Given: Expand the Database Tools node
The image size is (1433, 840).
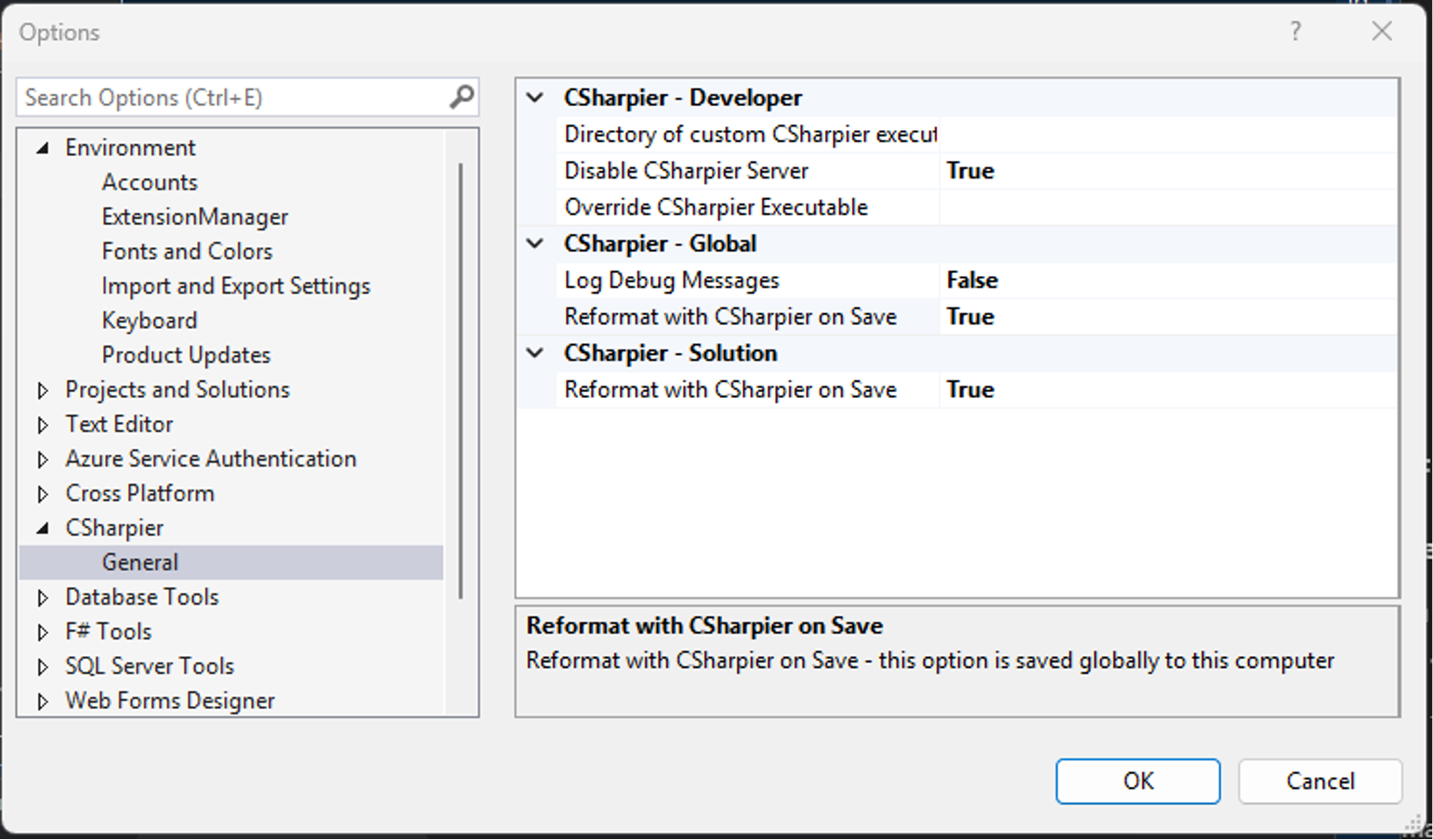Looking at the screenshot, I should (44, 597).
